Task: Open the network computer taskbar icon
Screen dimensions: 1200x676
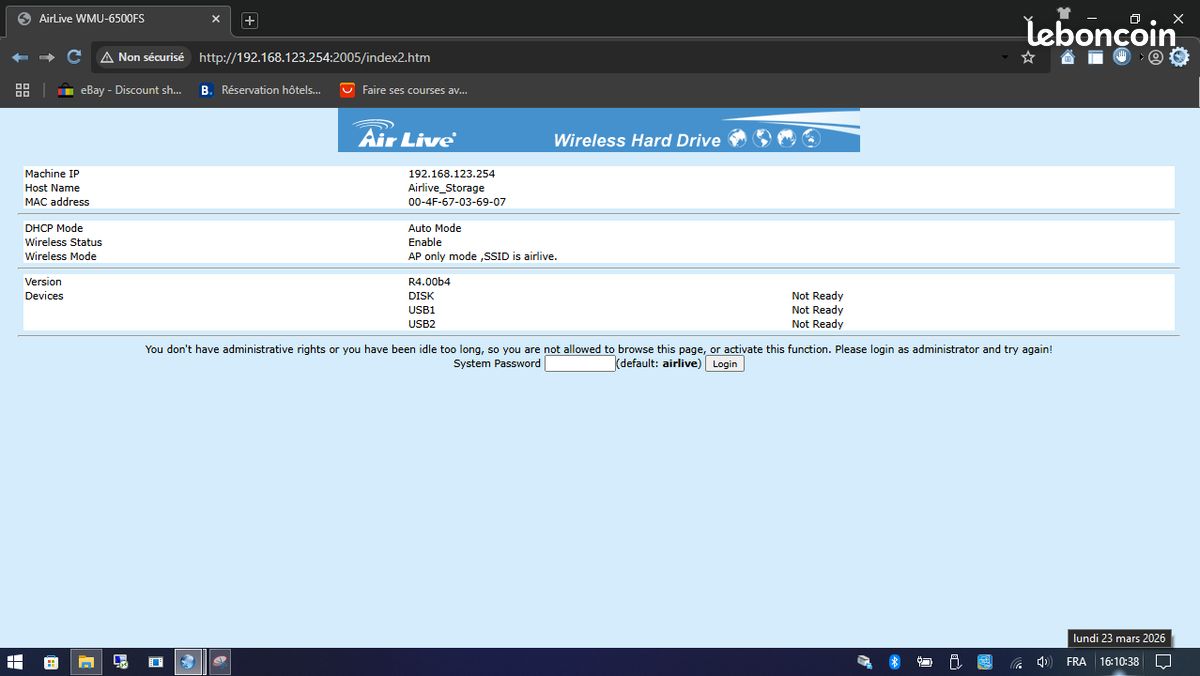Action: coord(121,662)
